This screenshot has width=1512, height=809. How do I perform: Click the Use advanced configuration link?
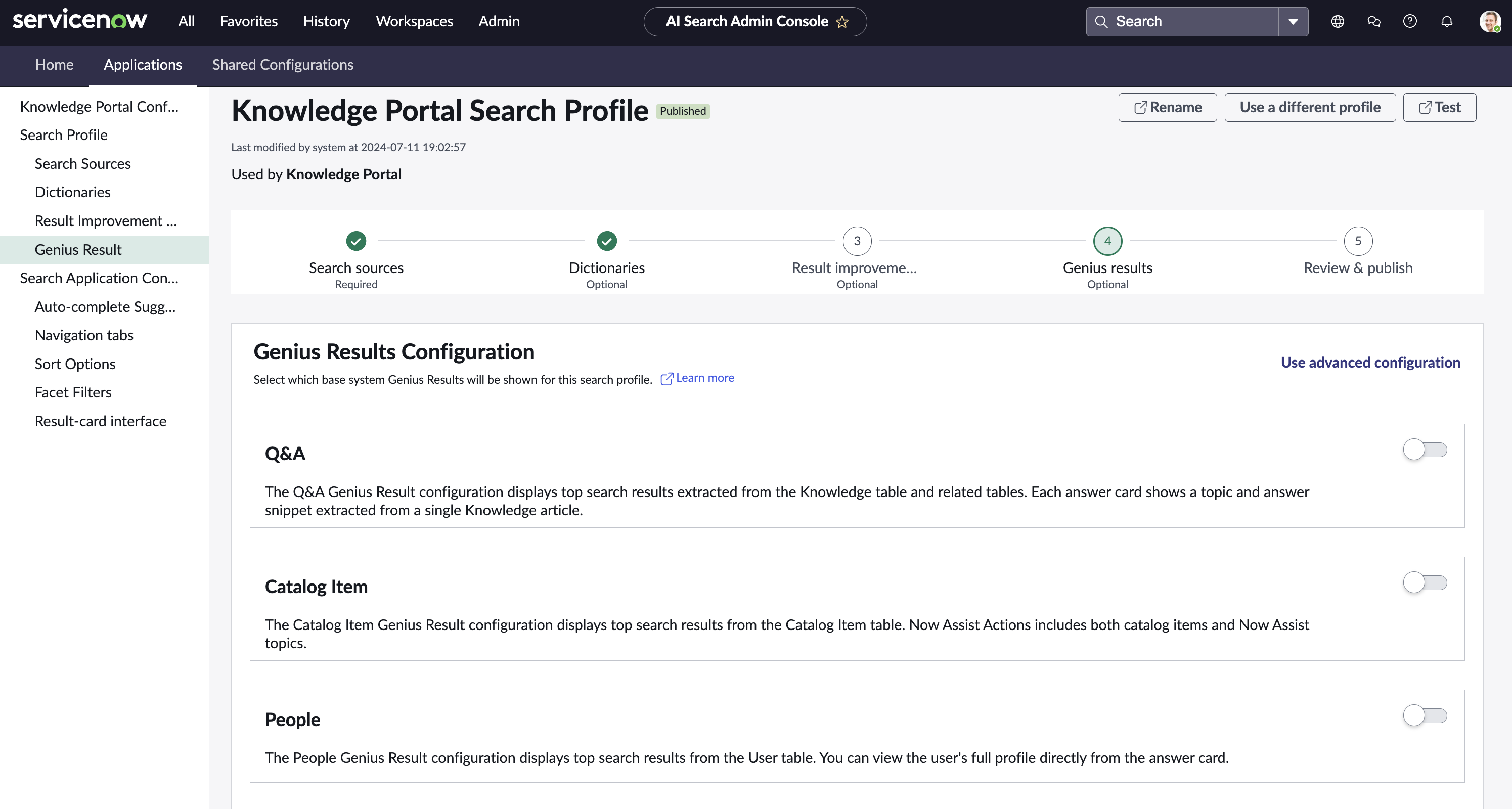click(x=1370, y=362)
